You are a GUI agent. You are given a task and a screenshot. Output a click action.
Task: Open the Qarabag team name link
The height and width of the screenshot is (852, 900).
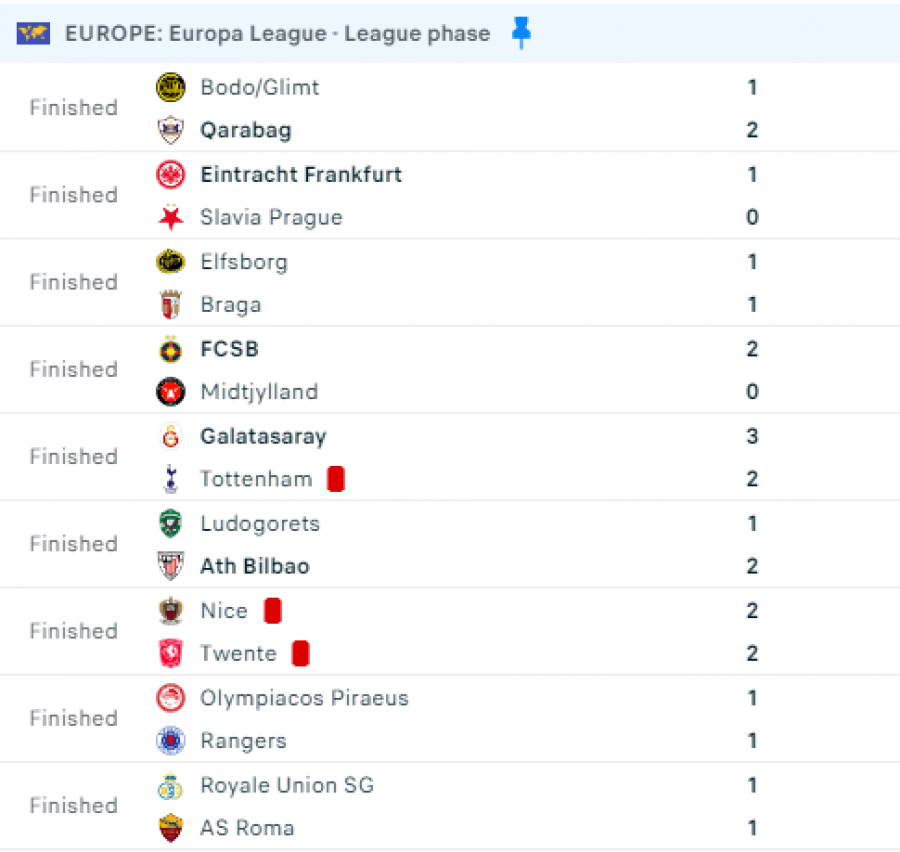click(246, 131)
